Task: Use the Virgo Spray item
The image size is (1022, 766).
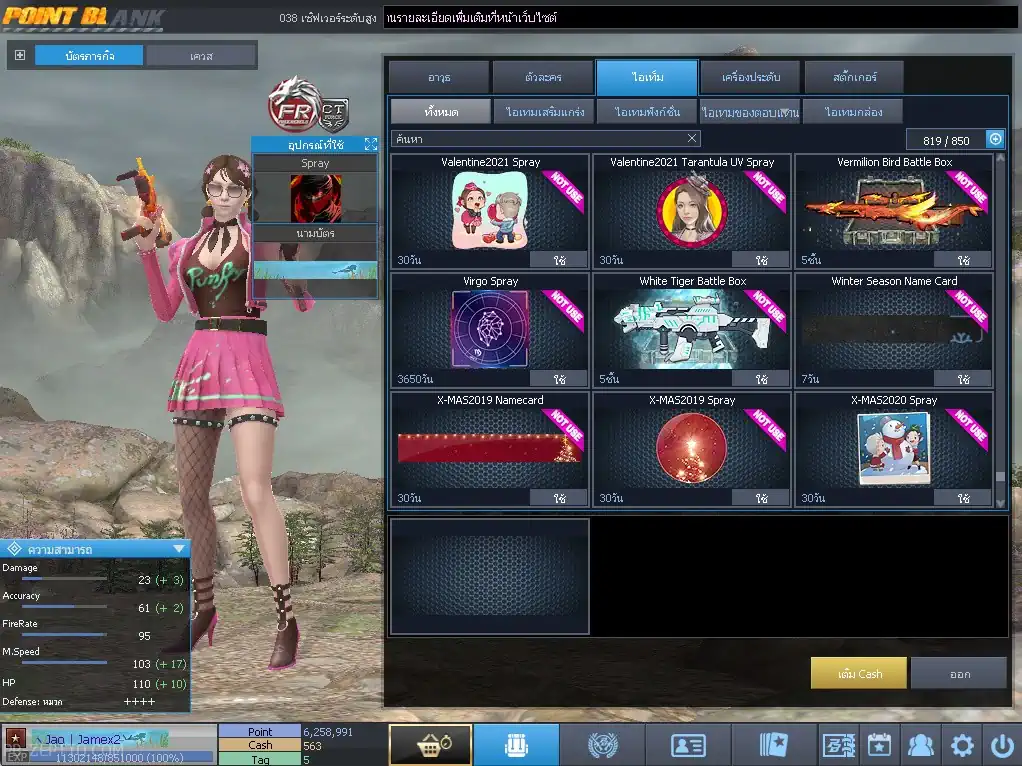Action: 559,379
